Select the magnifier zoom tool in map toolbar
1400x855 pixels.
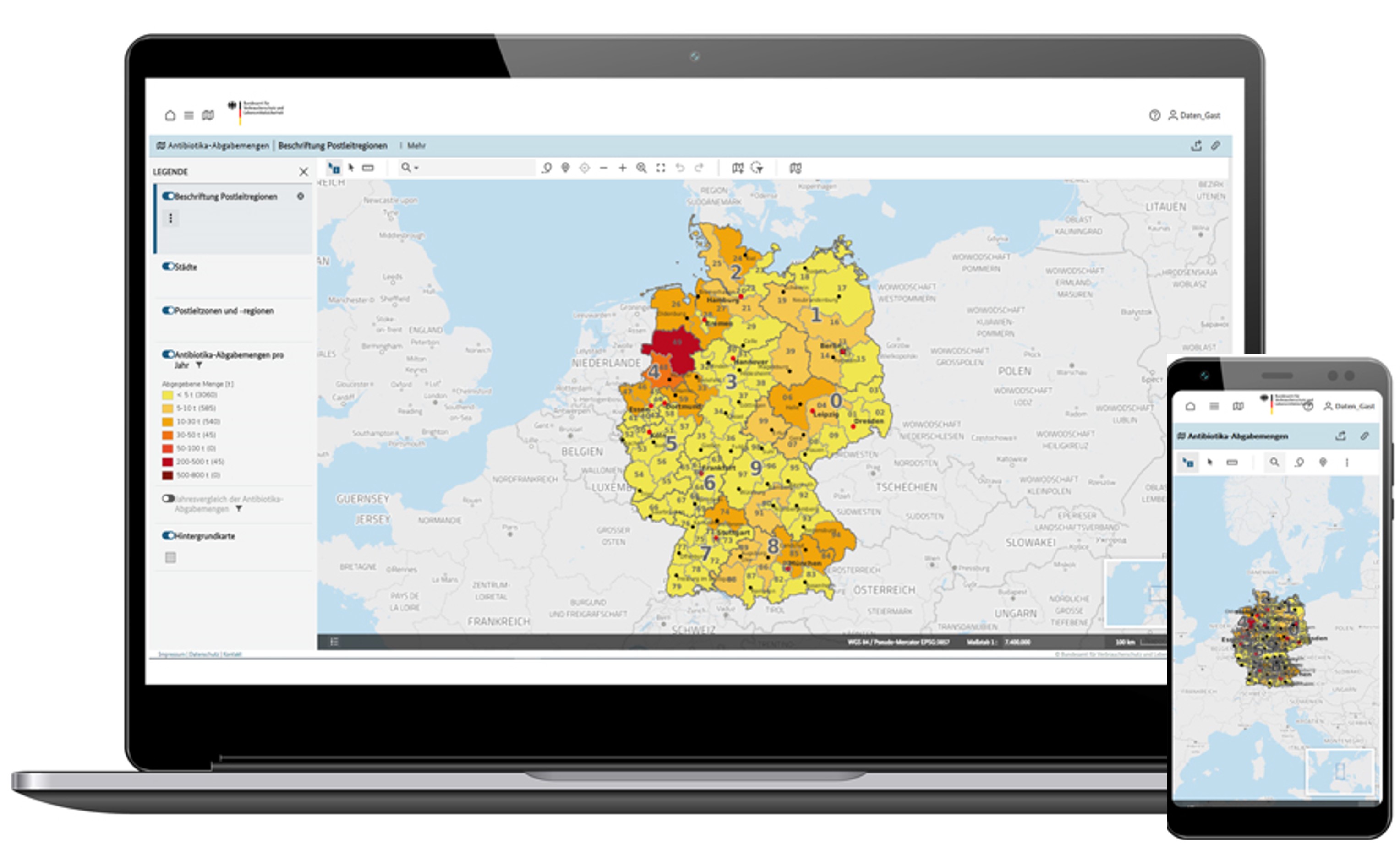[641, 168]
